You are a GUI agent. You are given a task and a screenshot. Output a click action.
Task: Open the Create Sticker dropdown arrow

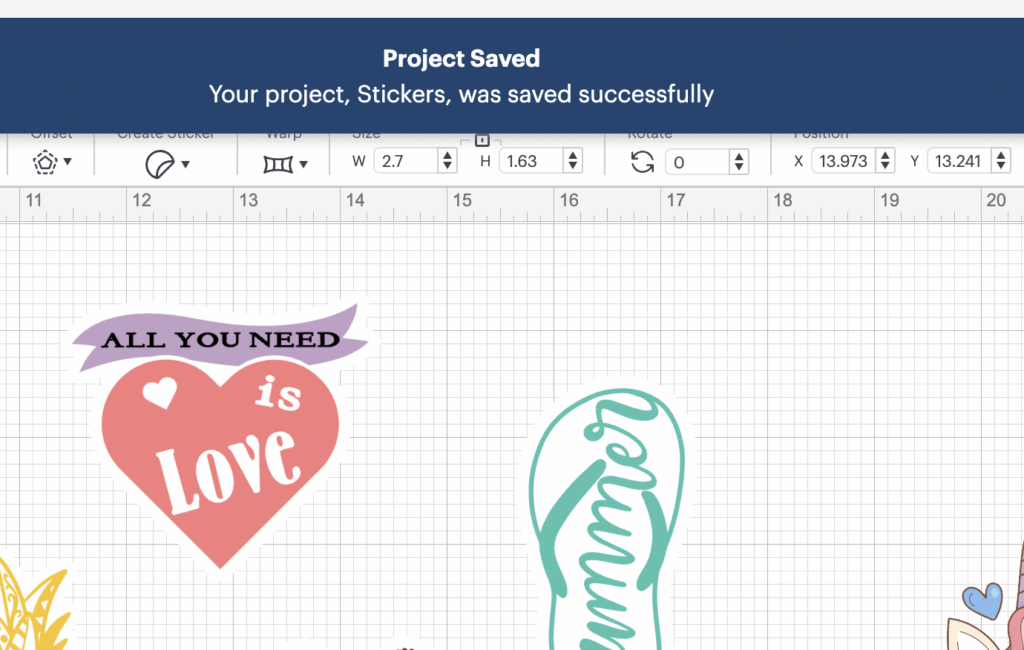pos(185,163)
